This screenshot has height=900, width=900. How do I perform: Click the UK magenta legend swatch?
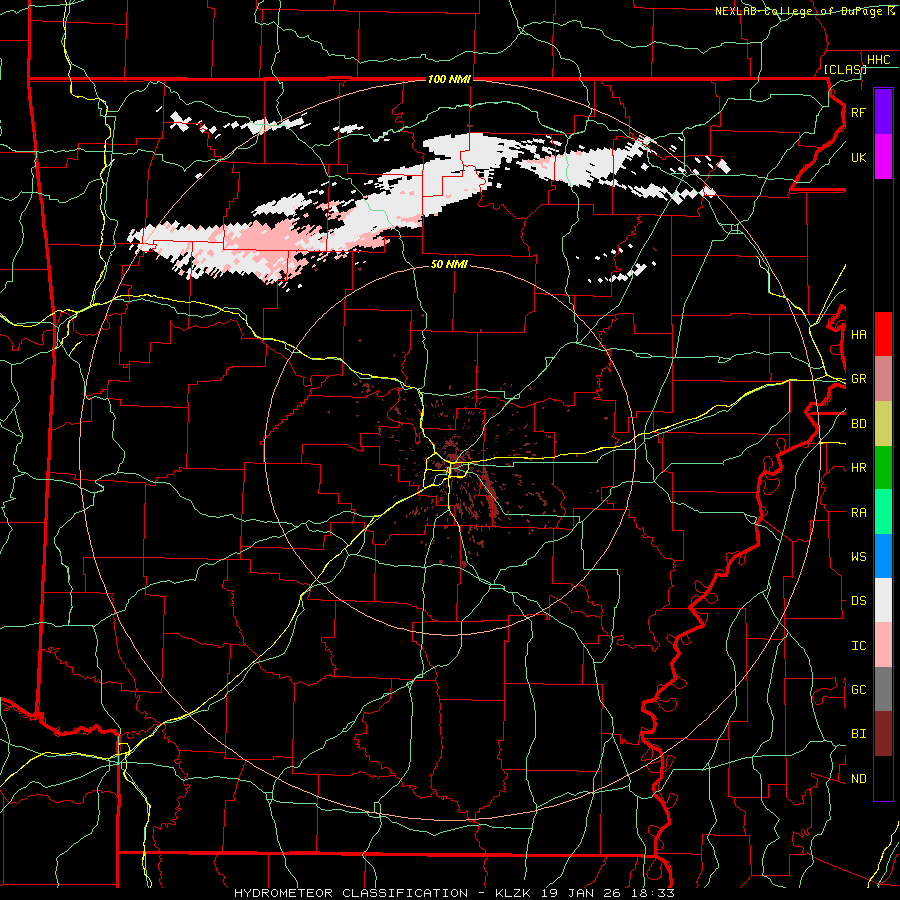coord(883,157)
